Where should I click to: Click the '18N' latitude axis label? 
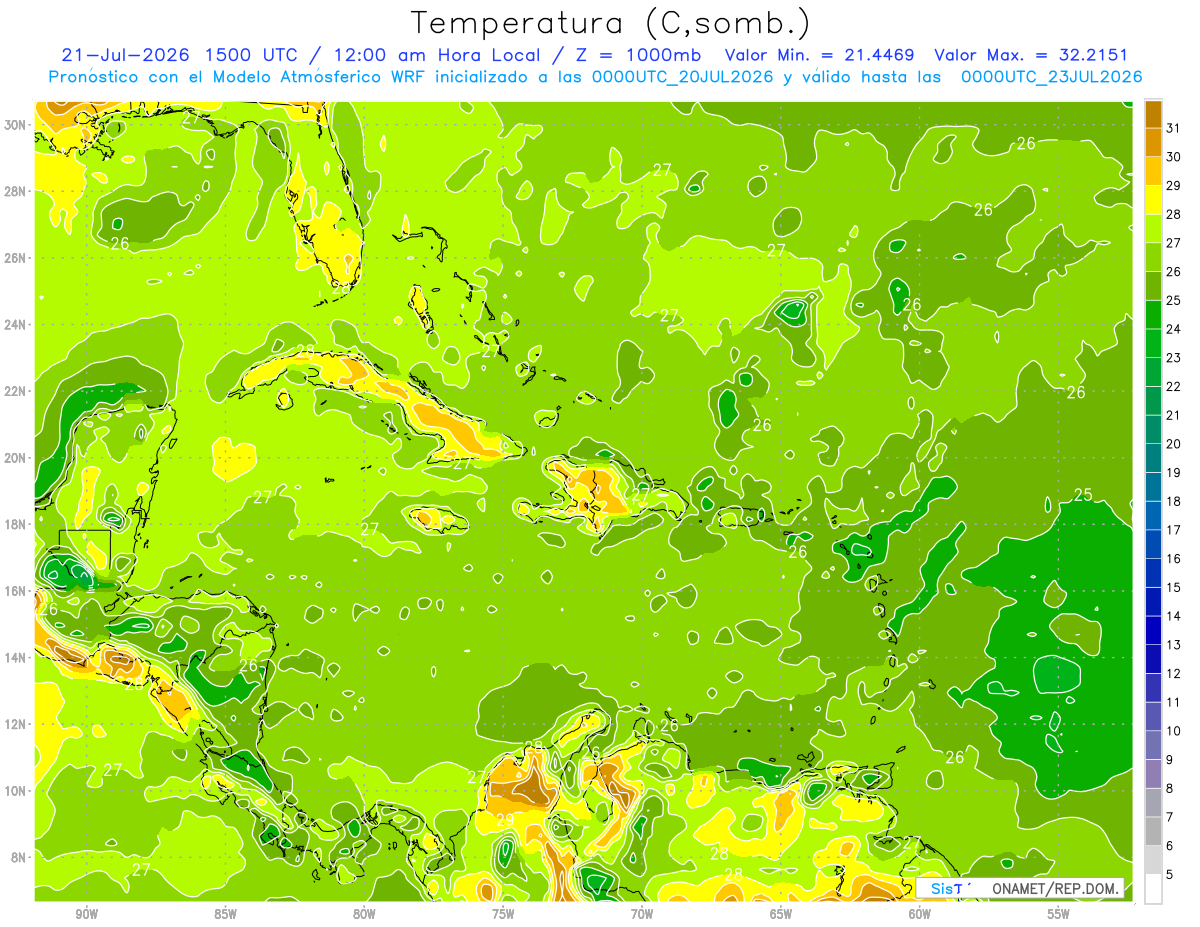coord(17,524)
